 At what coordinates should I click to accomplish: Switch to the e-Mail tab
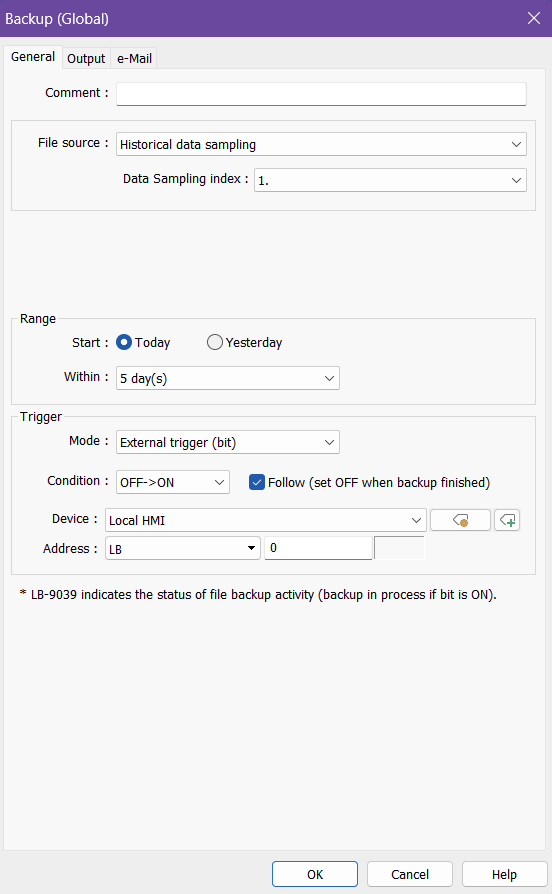click(x=134, y=58)
